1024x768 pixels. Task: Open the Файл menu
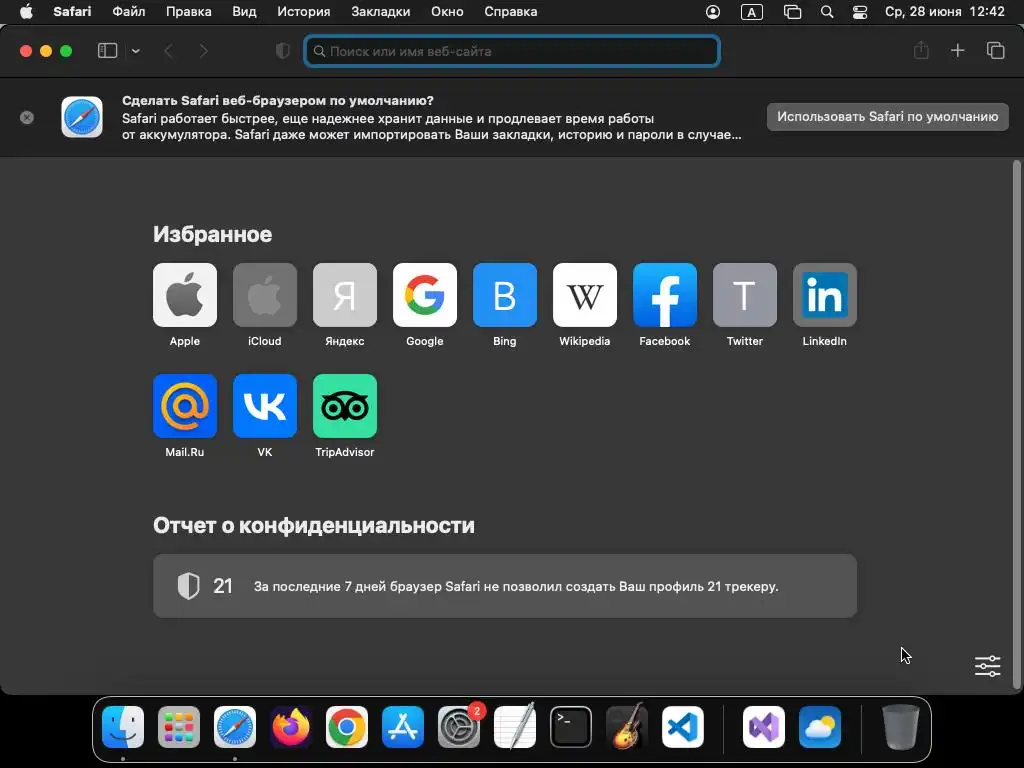coord(129,12)
